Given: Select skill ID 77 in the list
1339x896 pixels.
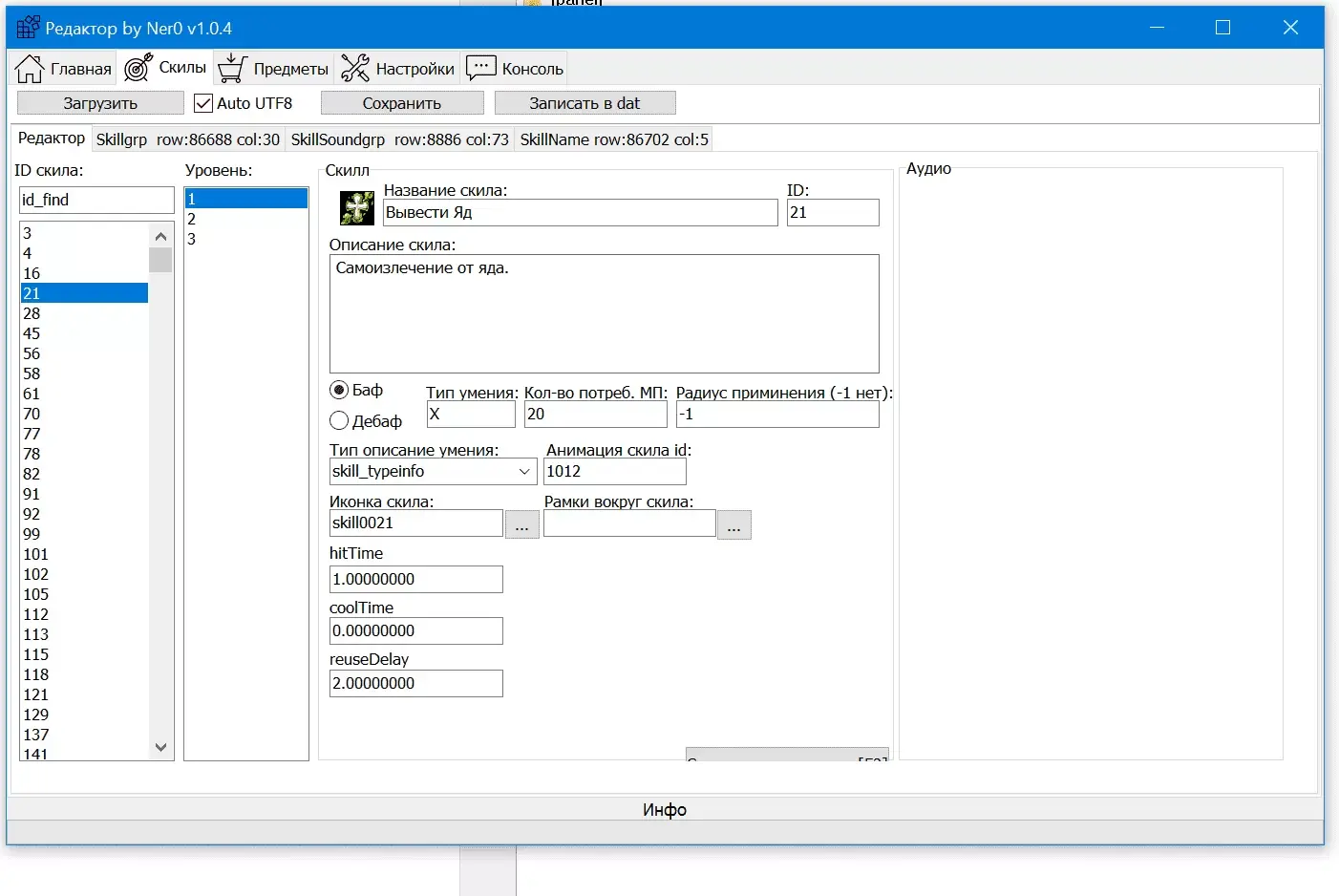Looking at the screenshot, I should pos(84,434).
